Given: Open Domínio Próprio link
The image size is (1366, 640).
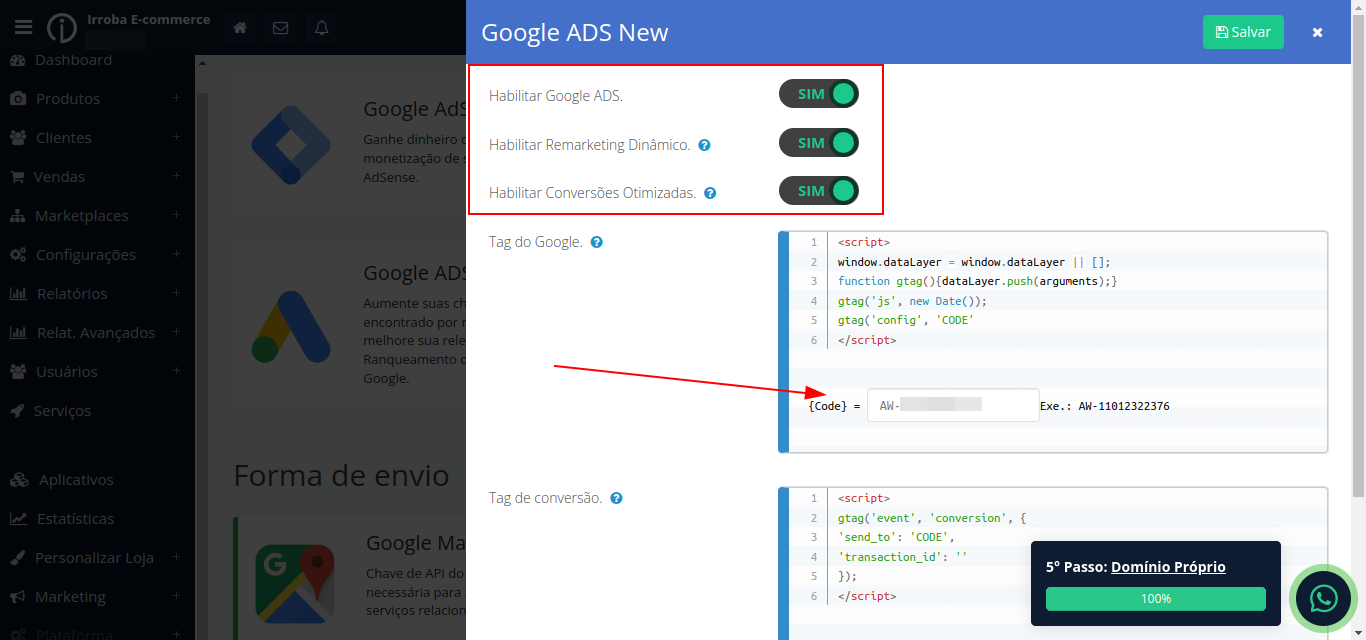Looking at the screenshot, I should pyautogui.click(x=1168, y=567).
